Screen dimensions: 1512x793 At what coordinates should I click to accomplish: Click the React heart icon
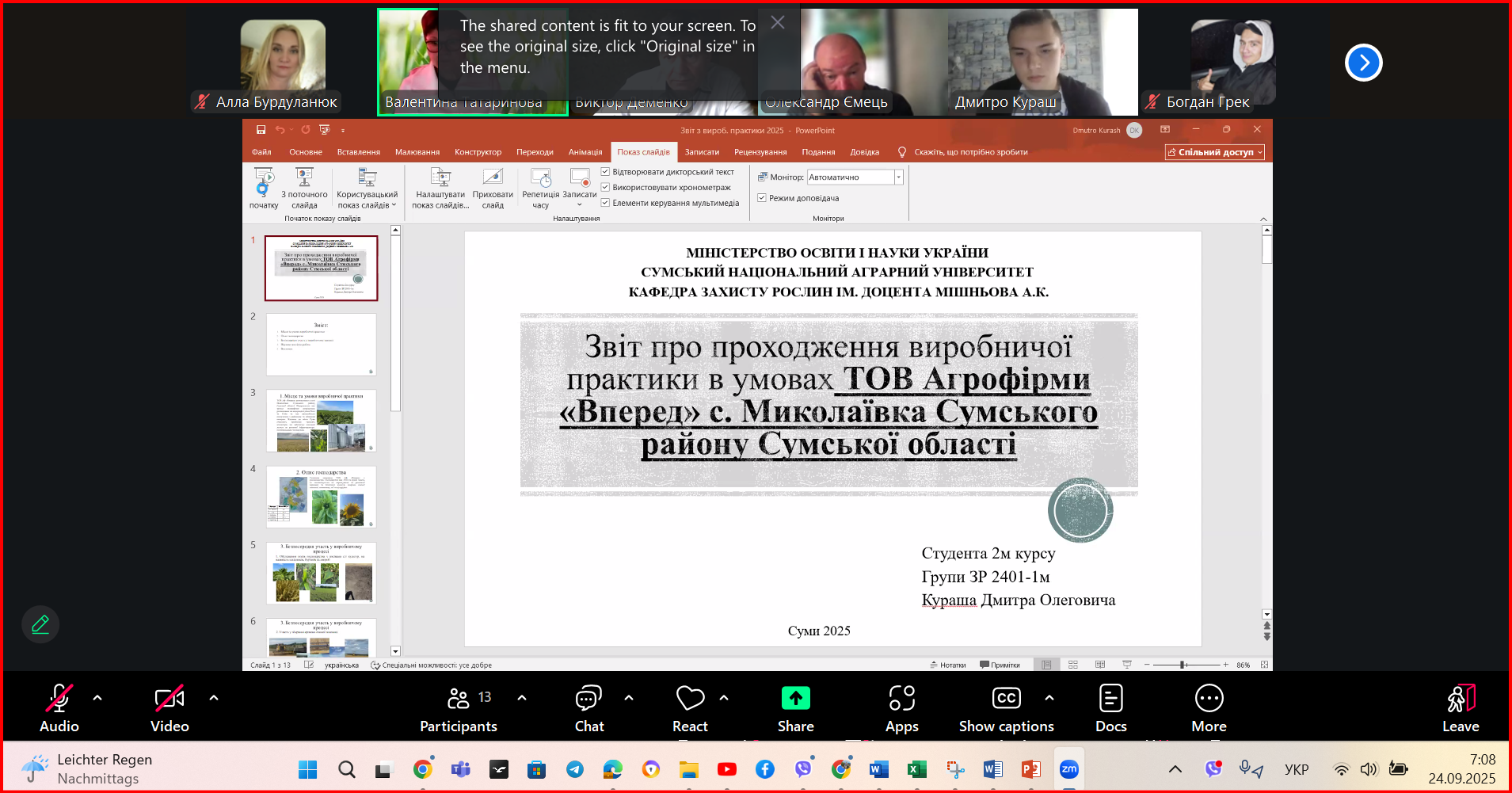690,700
